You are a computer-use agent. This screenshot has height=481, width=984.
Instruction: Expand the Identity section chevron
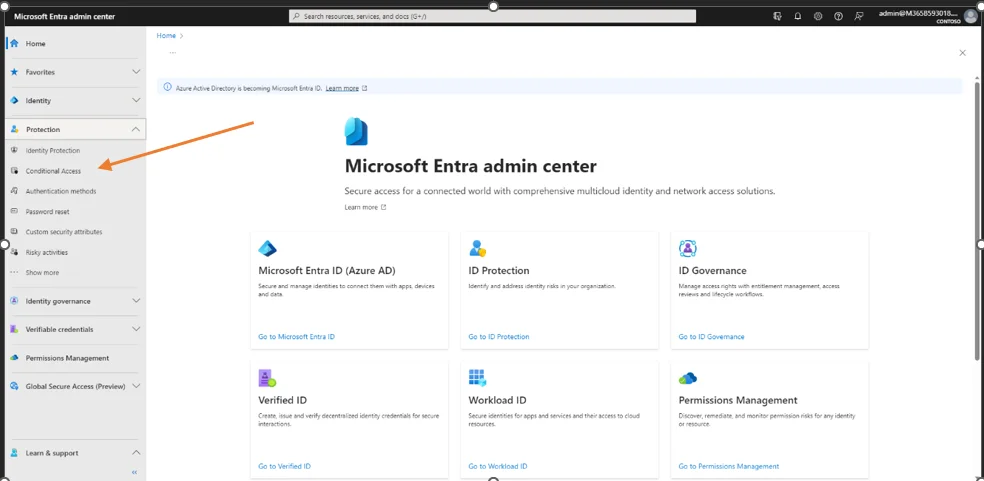click(136, 101)
